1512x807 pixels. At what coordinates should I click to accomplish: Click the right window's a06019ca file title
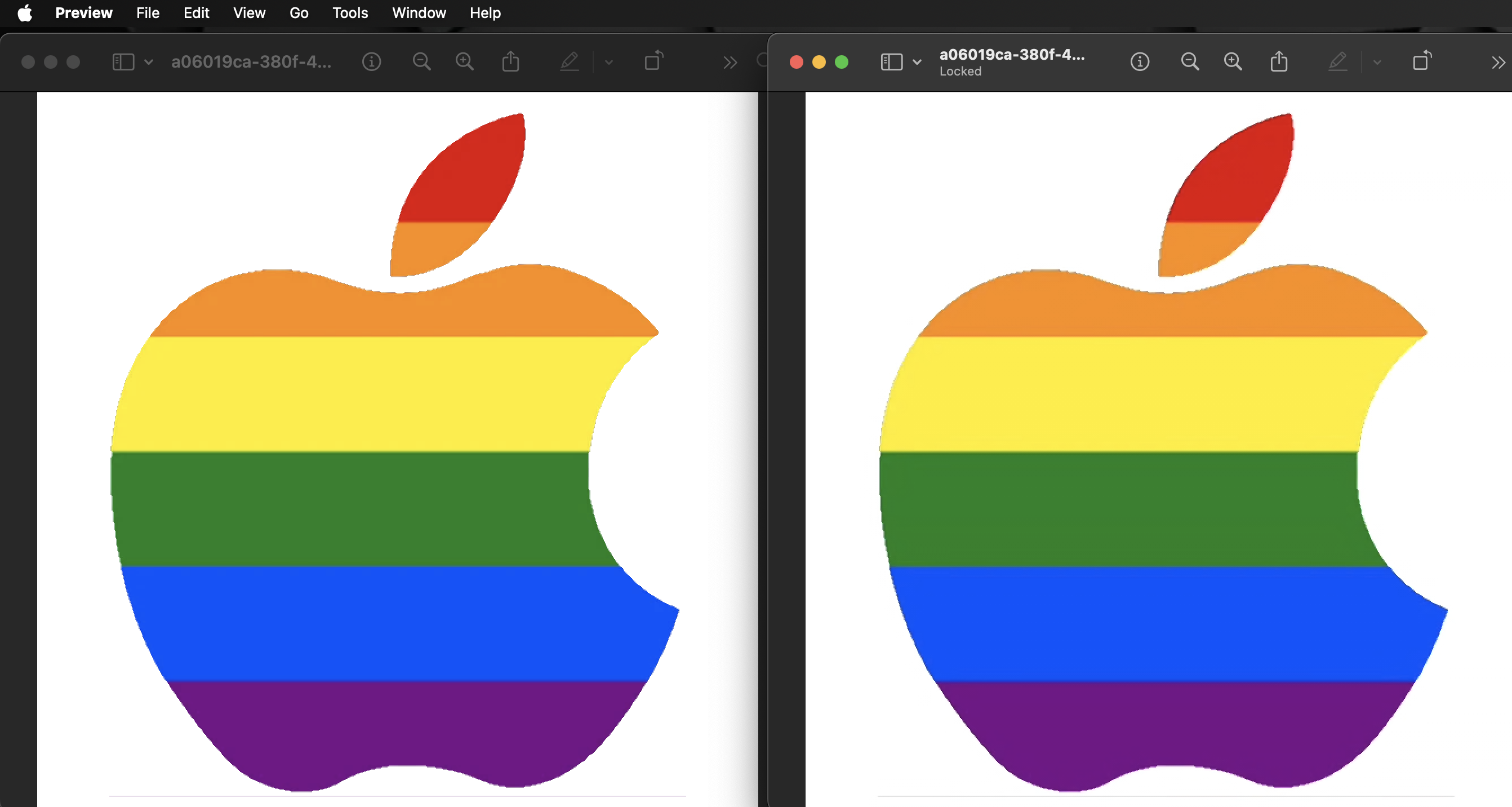tap(1012, 54)
